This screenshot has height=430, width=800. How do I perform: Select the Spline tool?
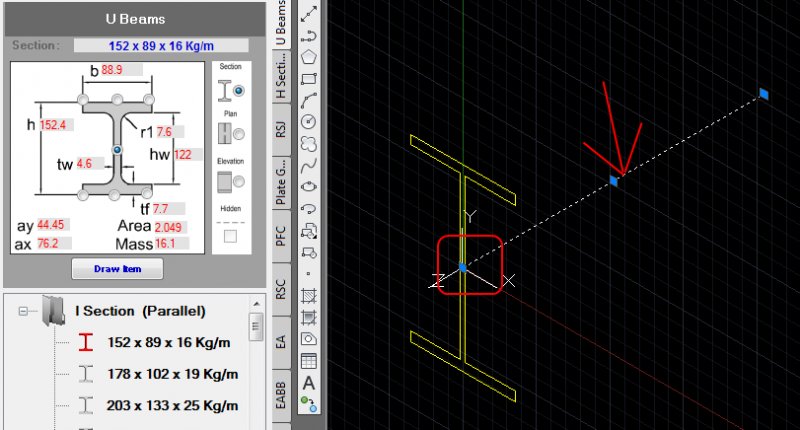(x=309, y=165)
